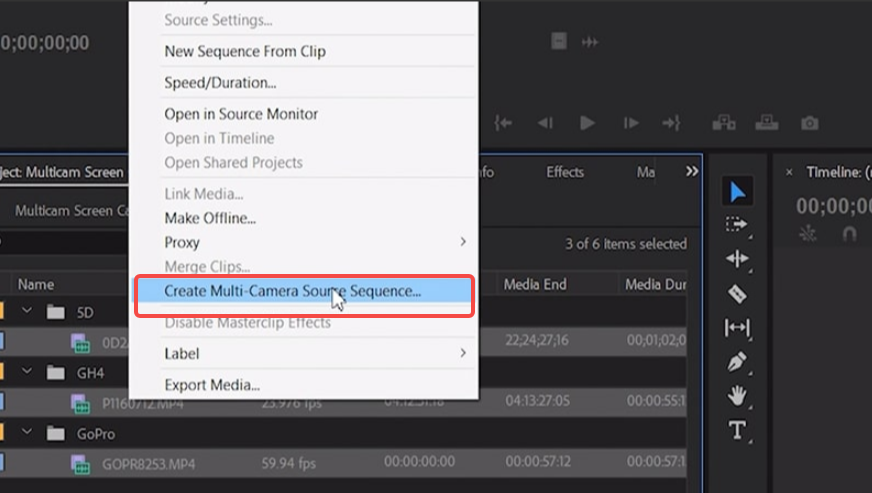The width and height of the screenshot is (872, 493).
Task: Select the Track Select Forward tool
Action: 737,225
